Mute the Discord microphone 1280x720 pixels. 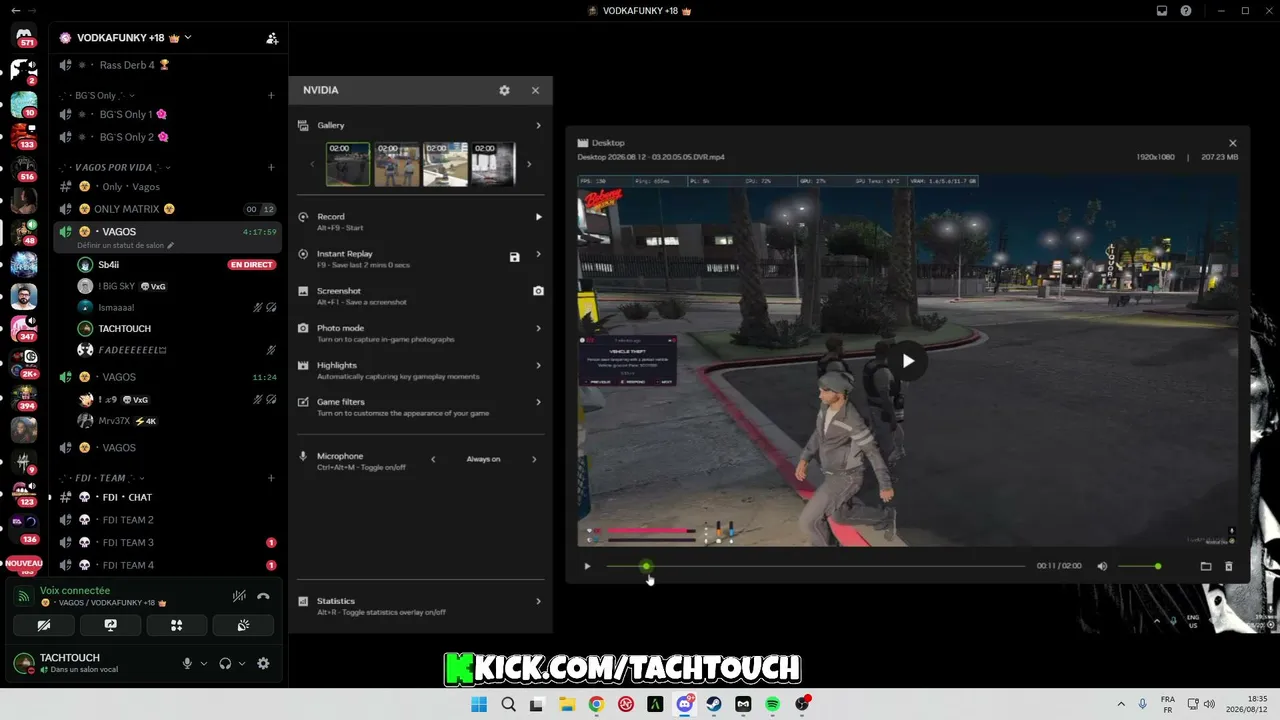point(187,663)
